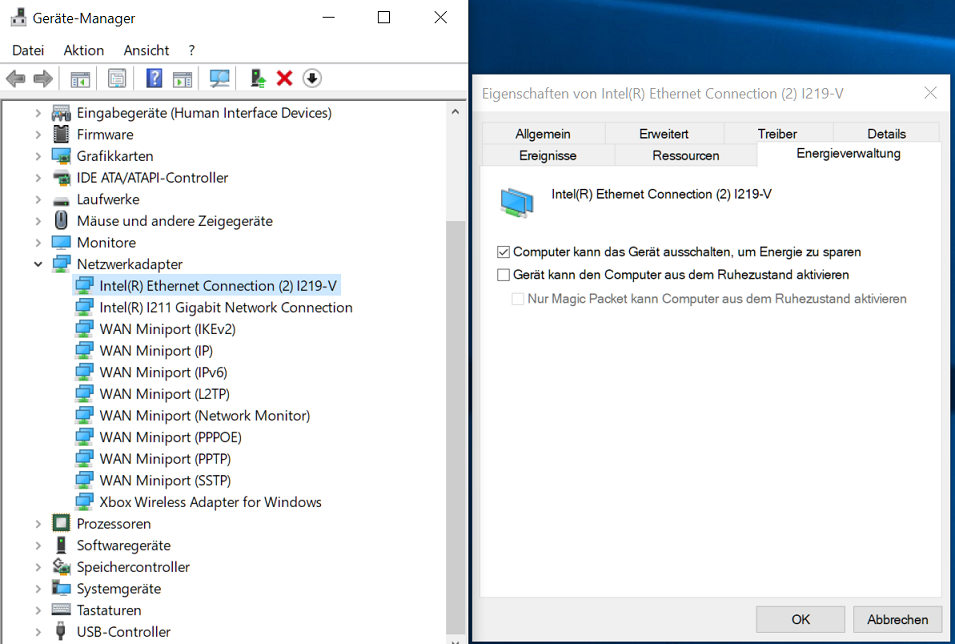The width and height of the screenshot is (955, 644).
Task: Click the Forward arrow in Geräte-Manager toolbar
Action: (x=43, y=79)
